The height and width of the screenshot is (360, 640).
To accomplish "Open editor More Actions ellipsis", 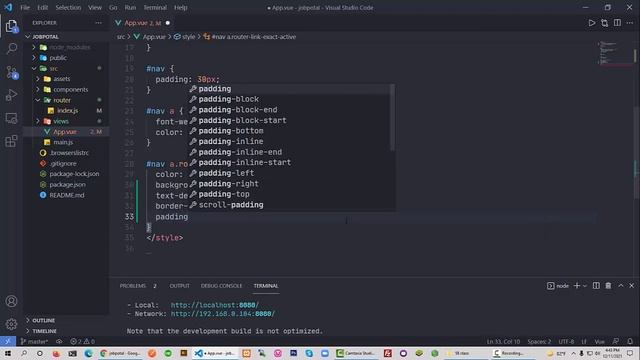I will 630,23.
